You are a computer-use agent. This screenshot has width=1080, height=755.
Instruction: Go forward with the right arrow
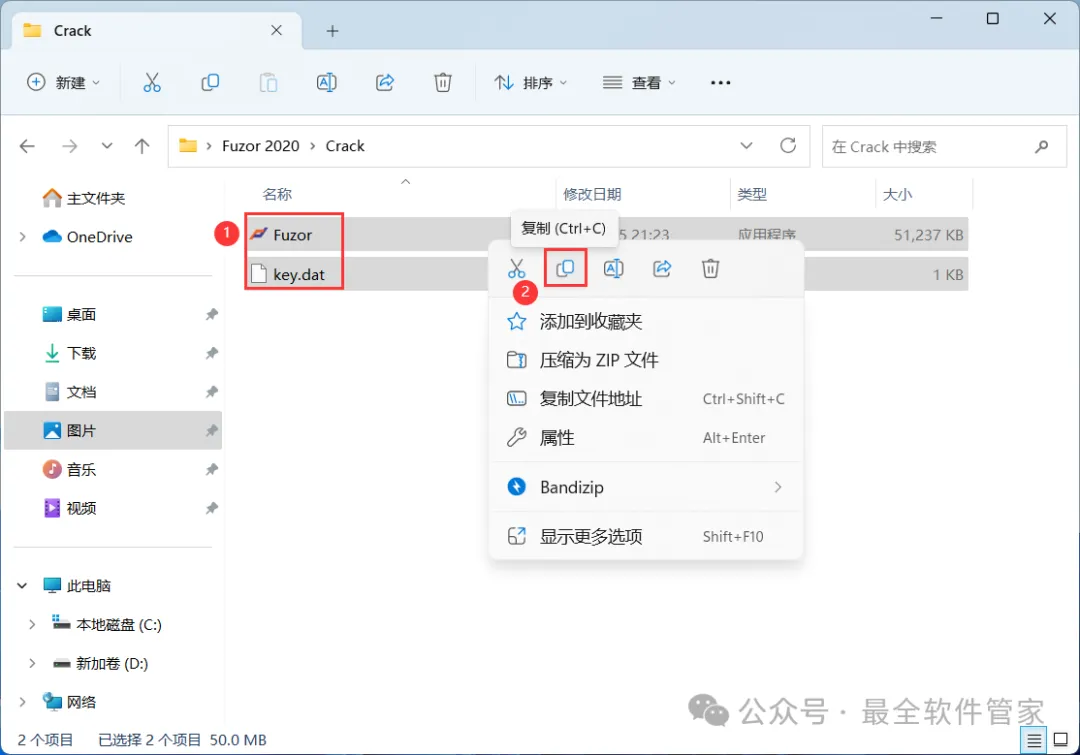pyautogui.click(x=70, y=146)
